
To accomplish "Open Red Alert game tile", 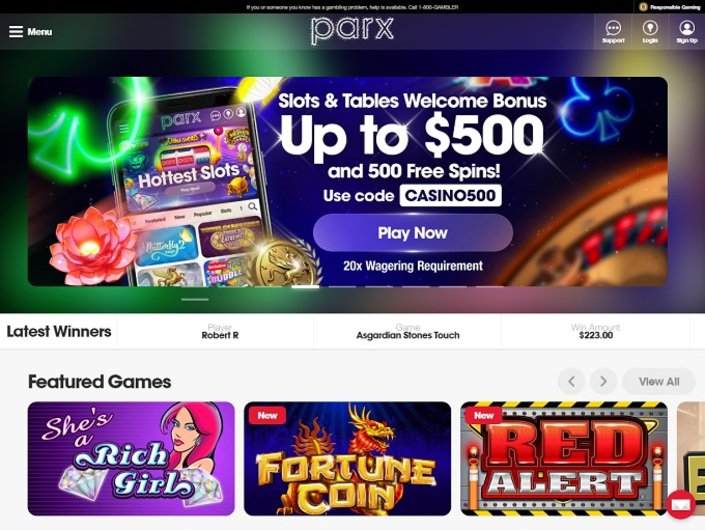I will tap(564, 459).
